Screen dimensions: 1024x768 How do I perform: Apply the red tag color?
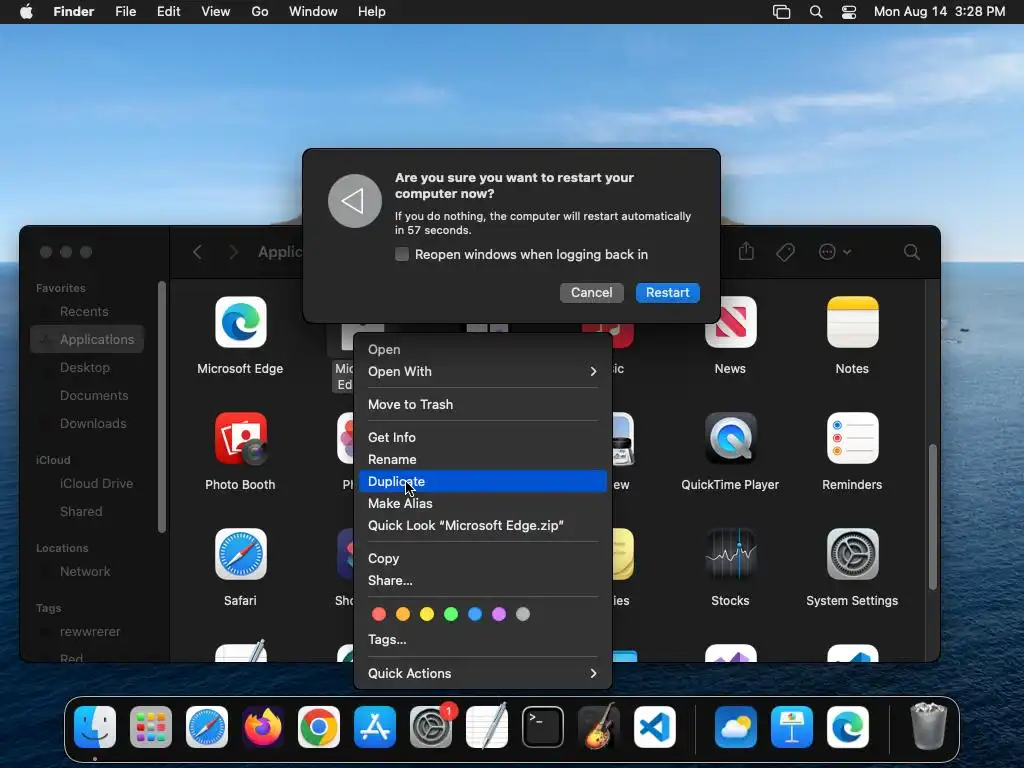pyautogui.click(x=379, y=614)
